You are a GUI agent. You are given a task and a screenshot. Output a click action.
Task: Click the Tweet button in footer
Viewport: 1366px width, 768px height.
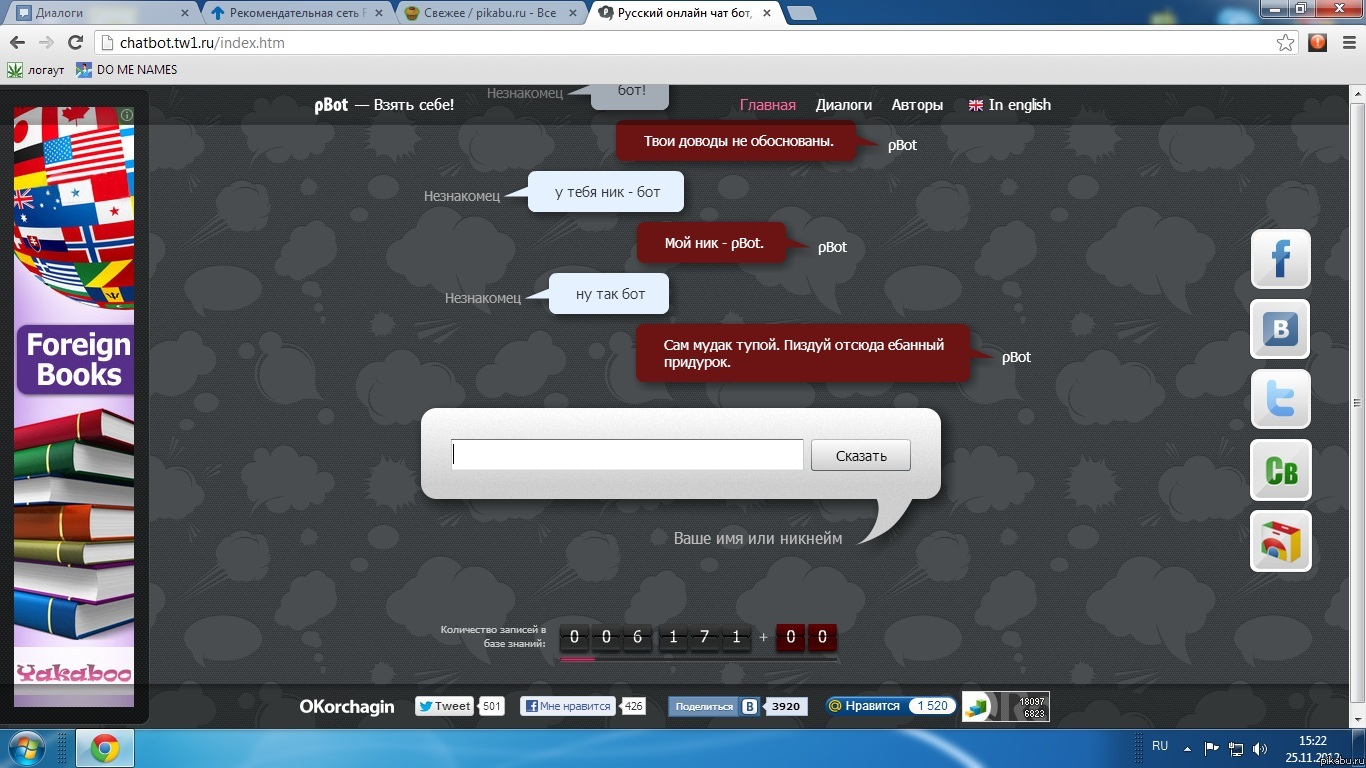(x=444, y=706)
